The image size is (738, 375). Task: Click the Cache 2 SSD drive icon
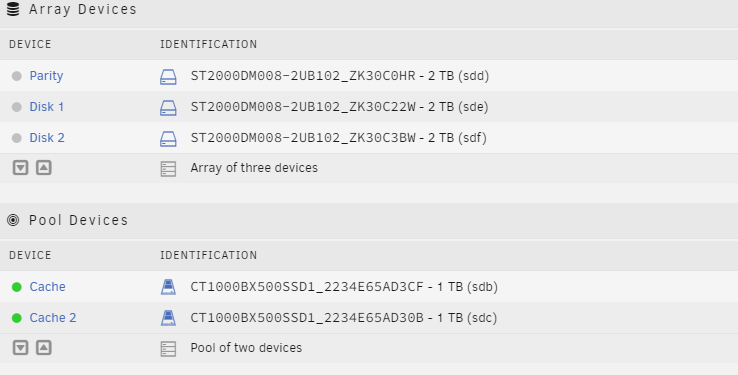tap(168, 318)
